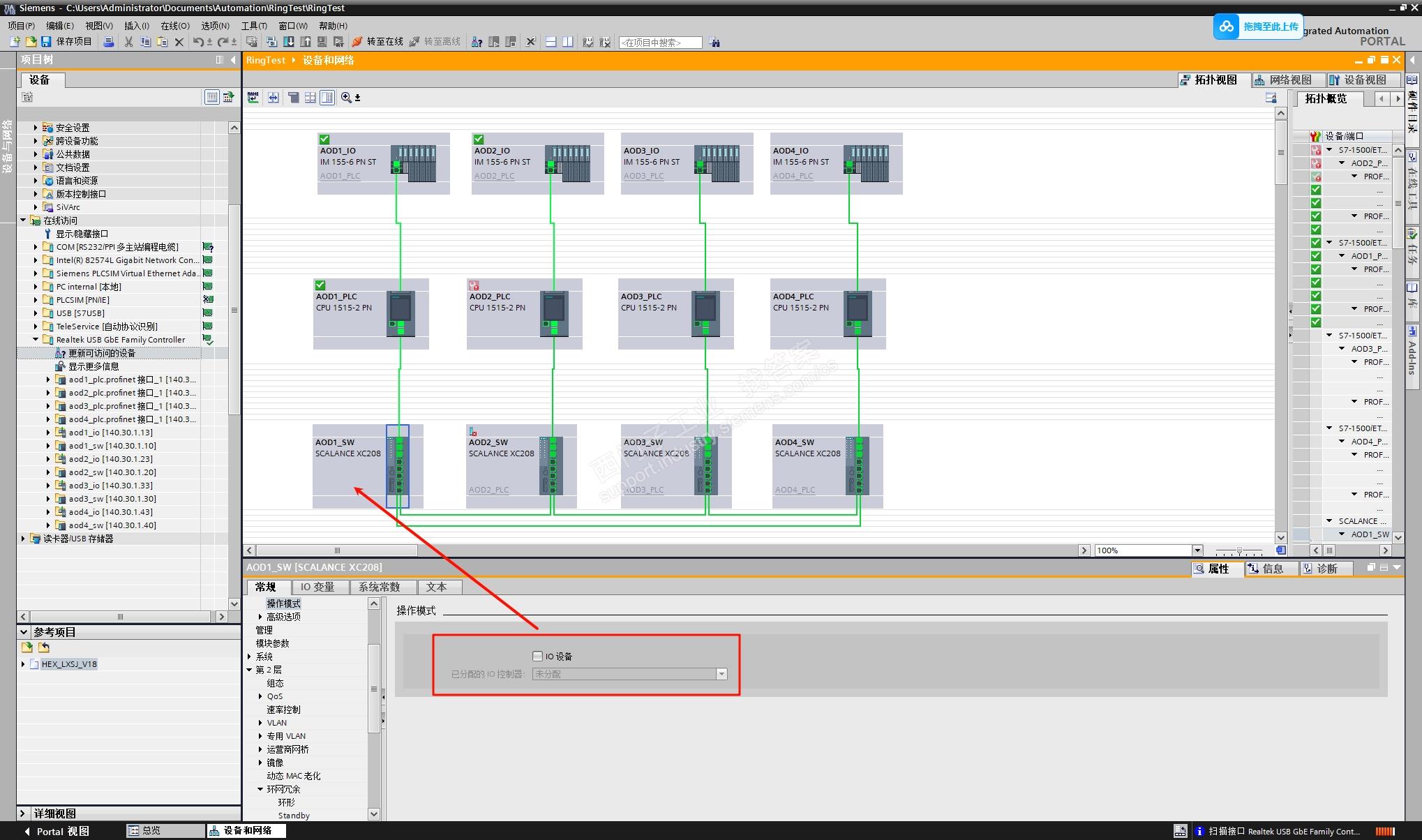Open the 在线(O) menu
Image resolution: width=1422 pixels, height=840 pixels.
point(174,25)
